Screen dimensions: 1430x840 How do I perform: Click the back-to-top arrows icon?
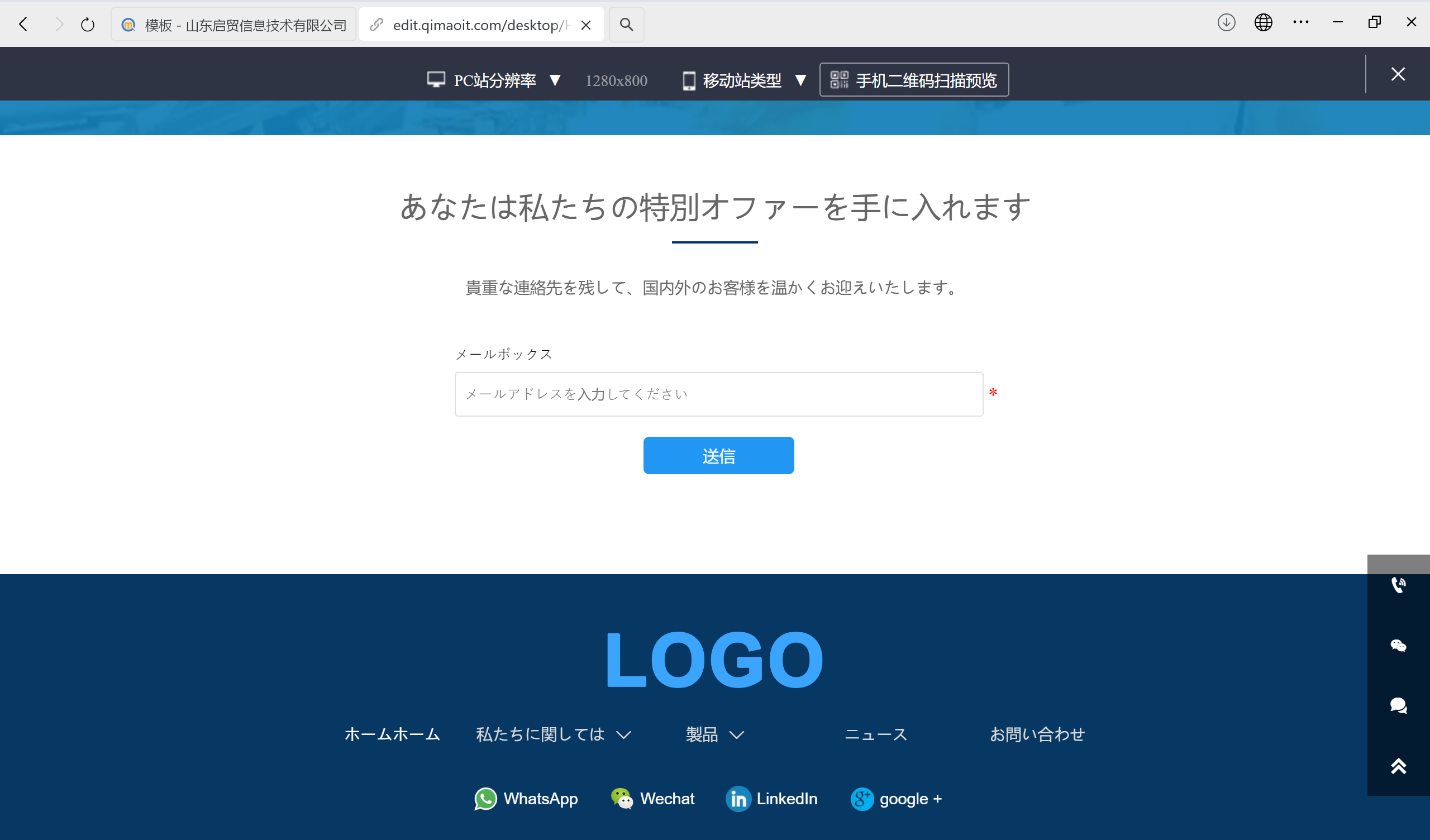tap(1399, 766)
